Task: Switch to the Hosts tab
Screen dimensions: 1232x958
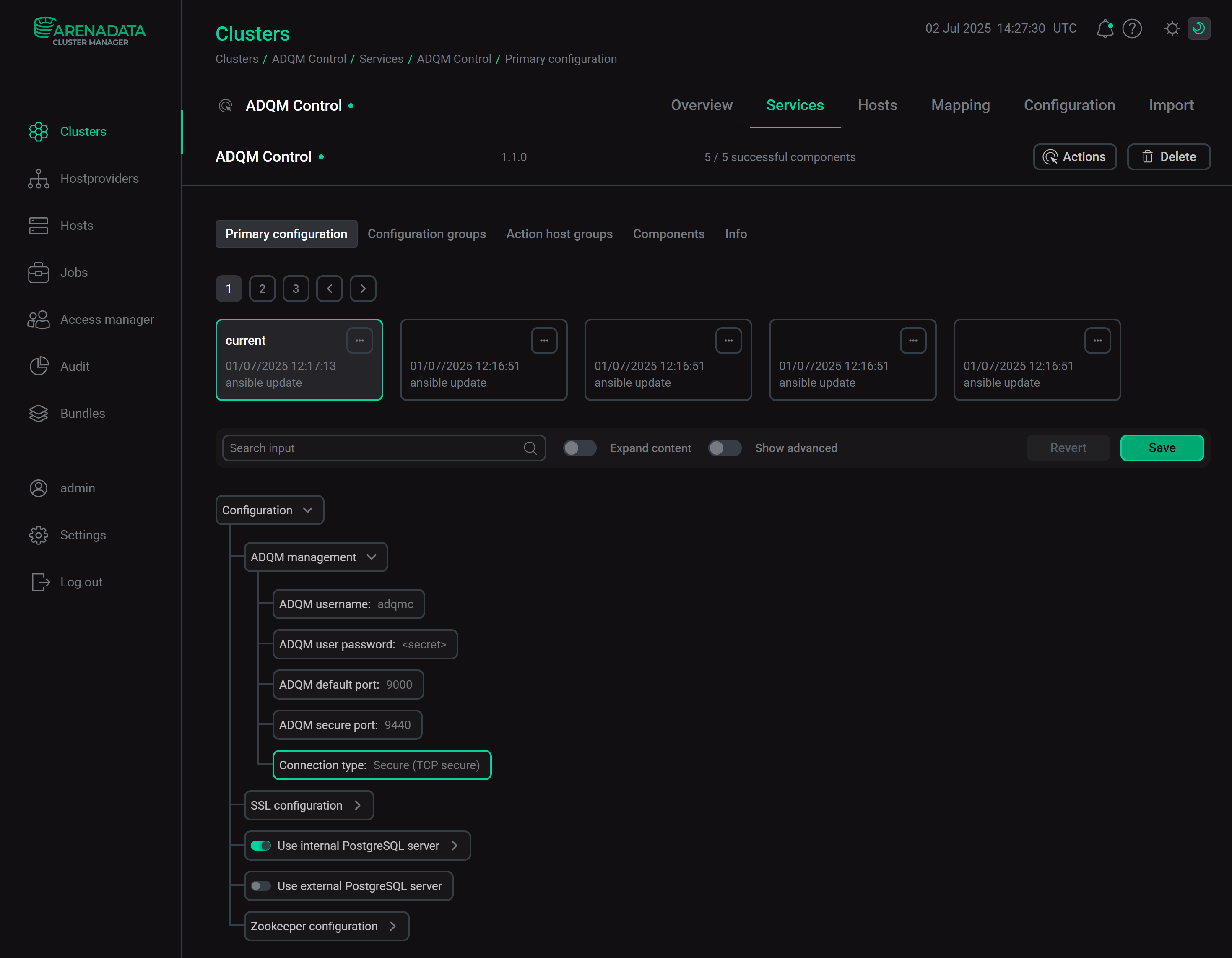Action: pos(877,105)
